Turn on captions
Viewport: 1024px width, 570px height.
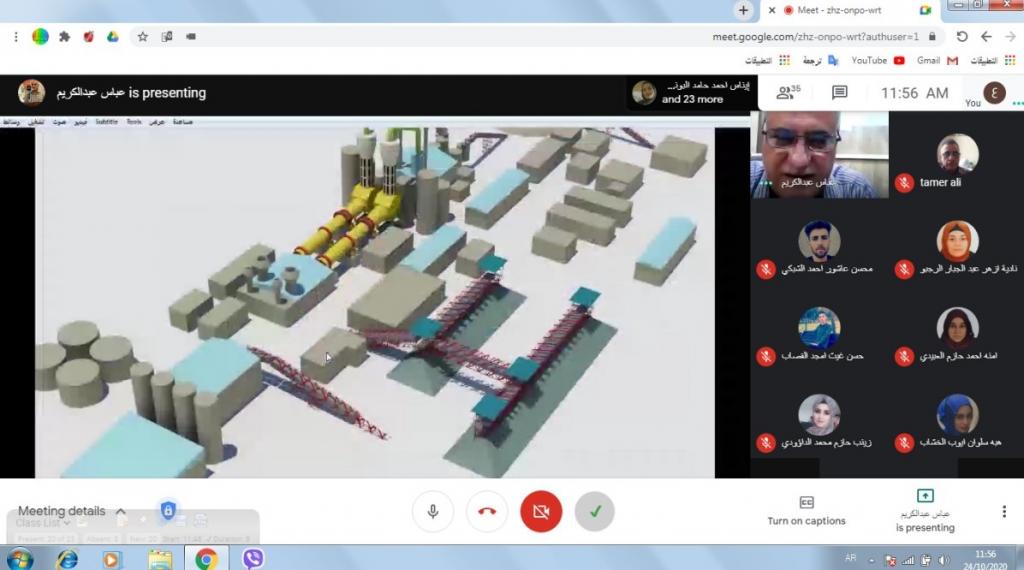tap(806, 511)
